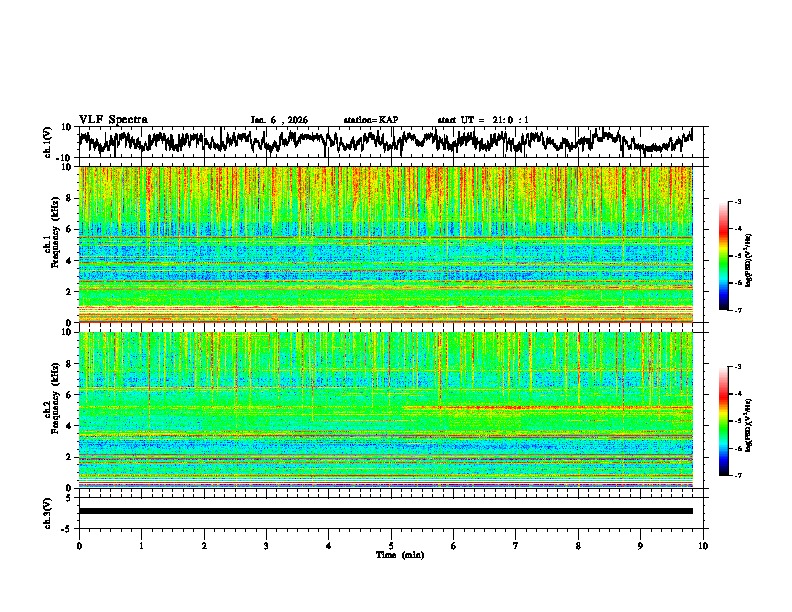Click the "Time (min)" x-axis label
792x612 pixels.
[x=400, y=555]
